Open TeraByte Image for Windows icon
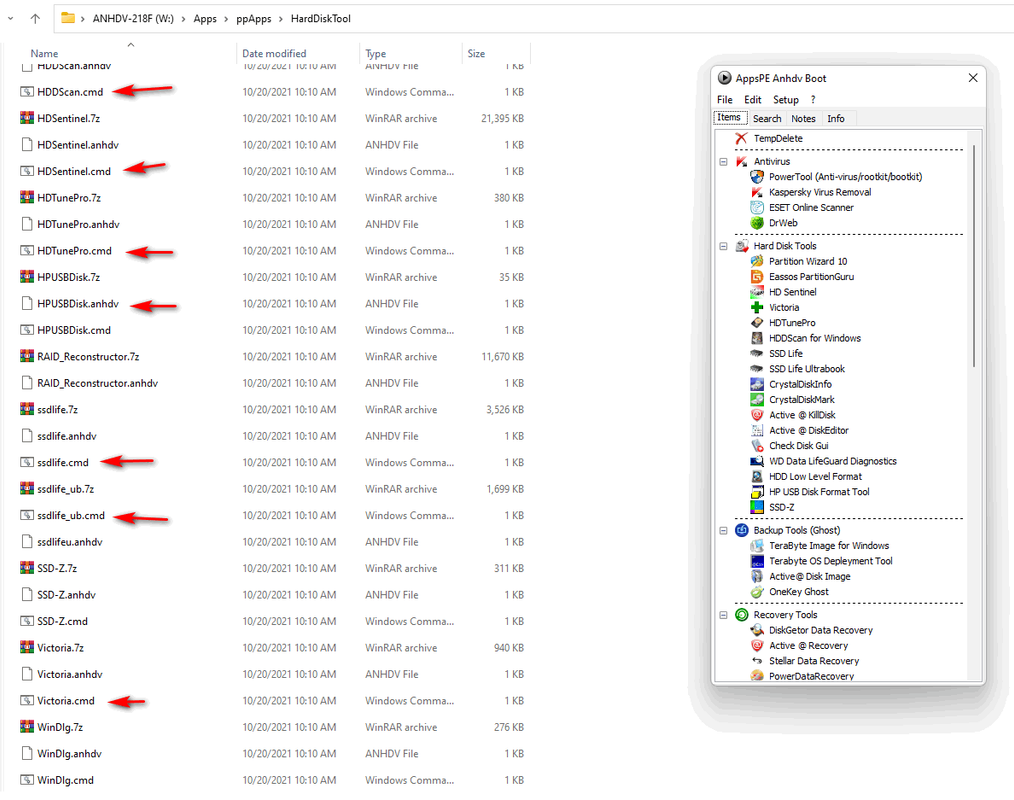Screen dimensions: 1014x800 [757, 546]
